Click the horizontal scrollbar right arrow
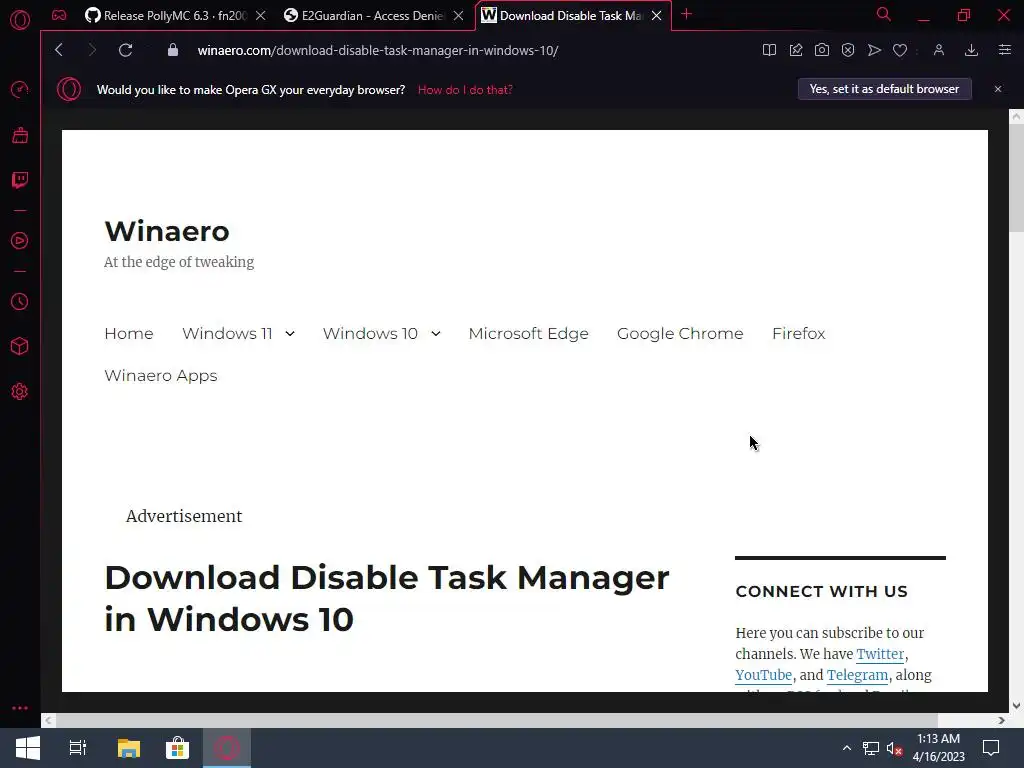Image resolution: width=1024 pixels, height=768 pixels. point(1002,720)
